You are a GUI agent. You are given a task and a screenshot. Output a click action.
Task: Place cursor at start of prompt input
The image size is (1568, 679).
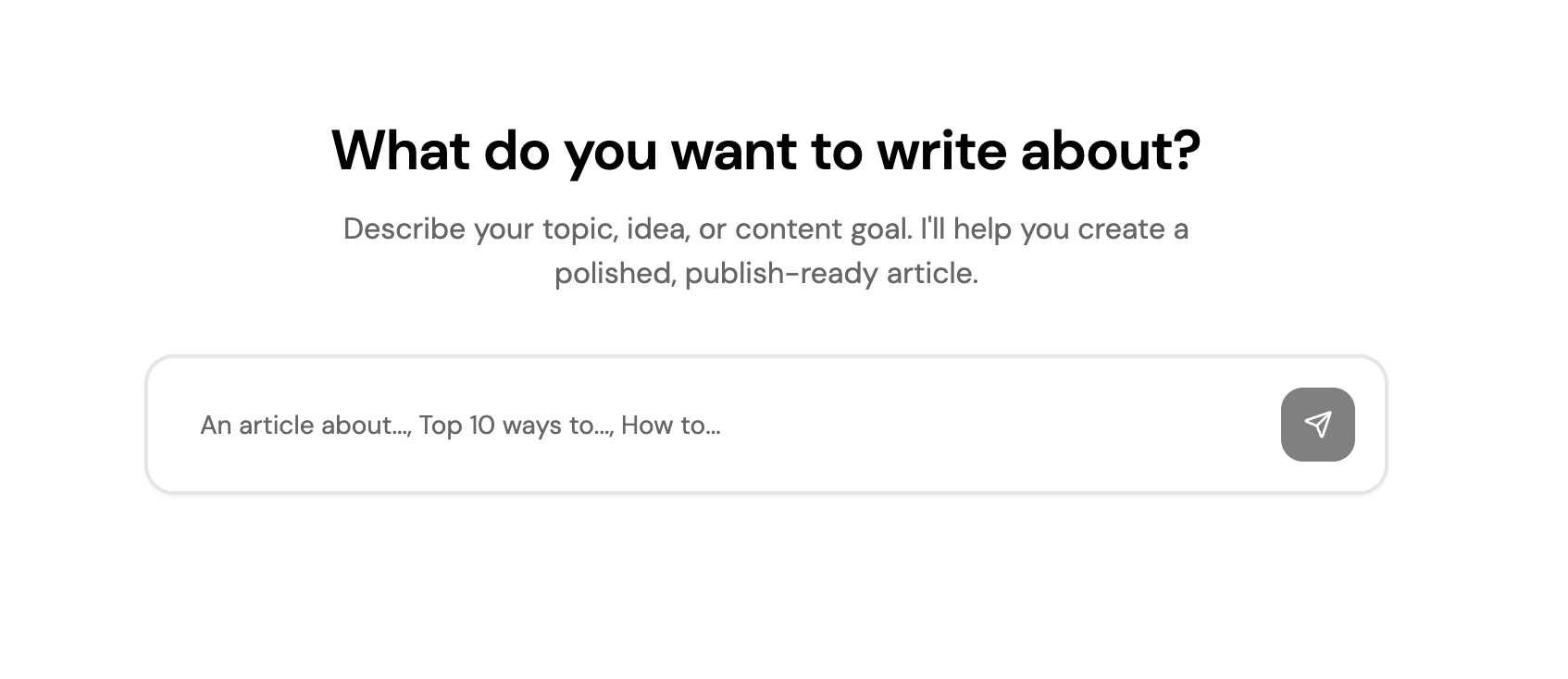tap(204, 425)
